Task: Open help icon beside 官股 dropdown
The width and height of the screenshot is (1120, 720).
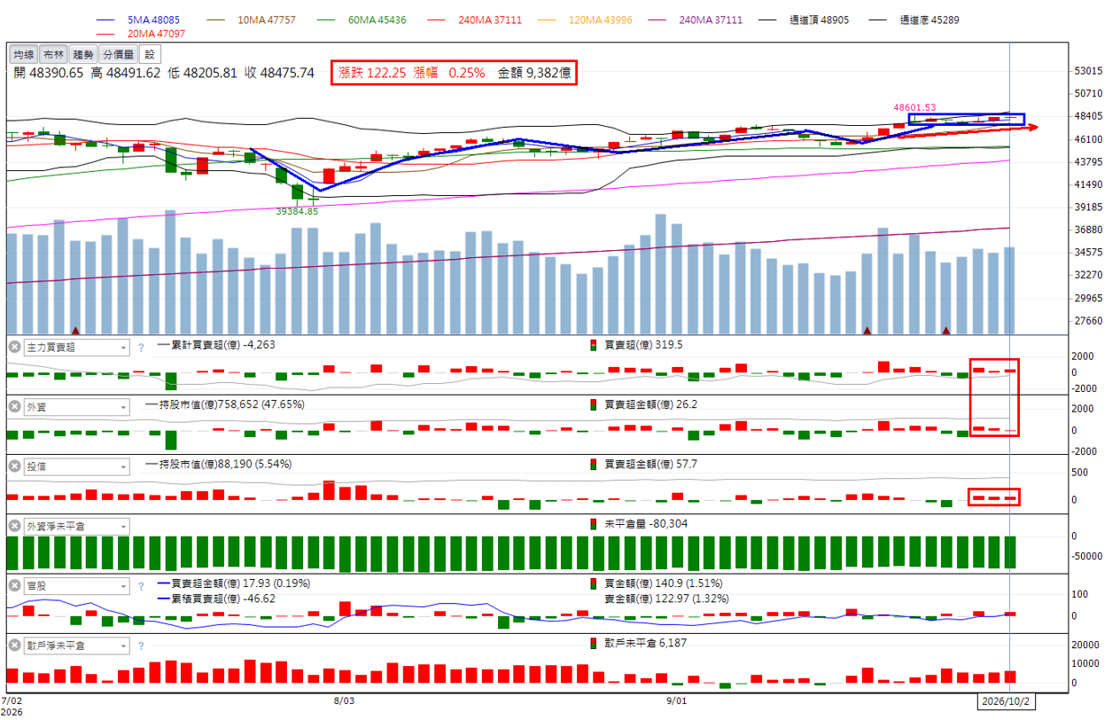Action: [x=141, y=586]
